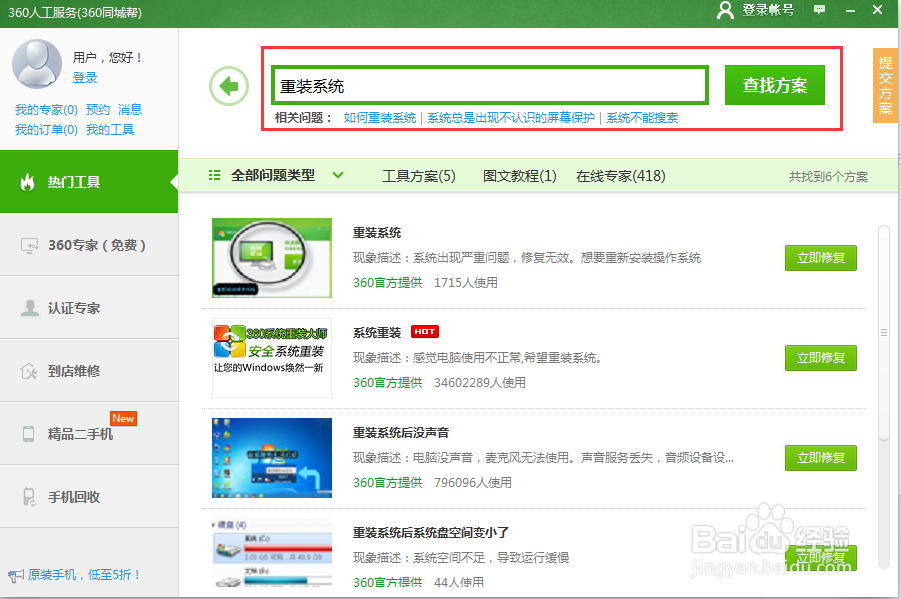Viewport: 901px width, 599px height.
Task: Click related question 如何重装系统
Action: [x=380, y=118]
